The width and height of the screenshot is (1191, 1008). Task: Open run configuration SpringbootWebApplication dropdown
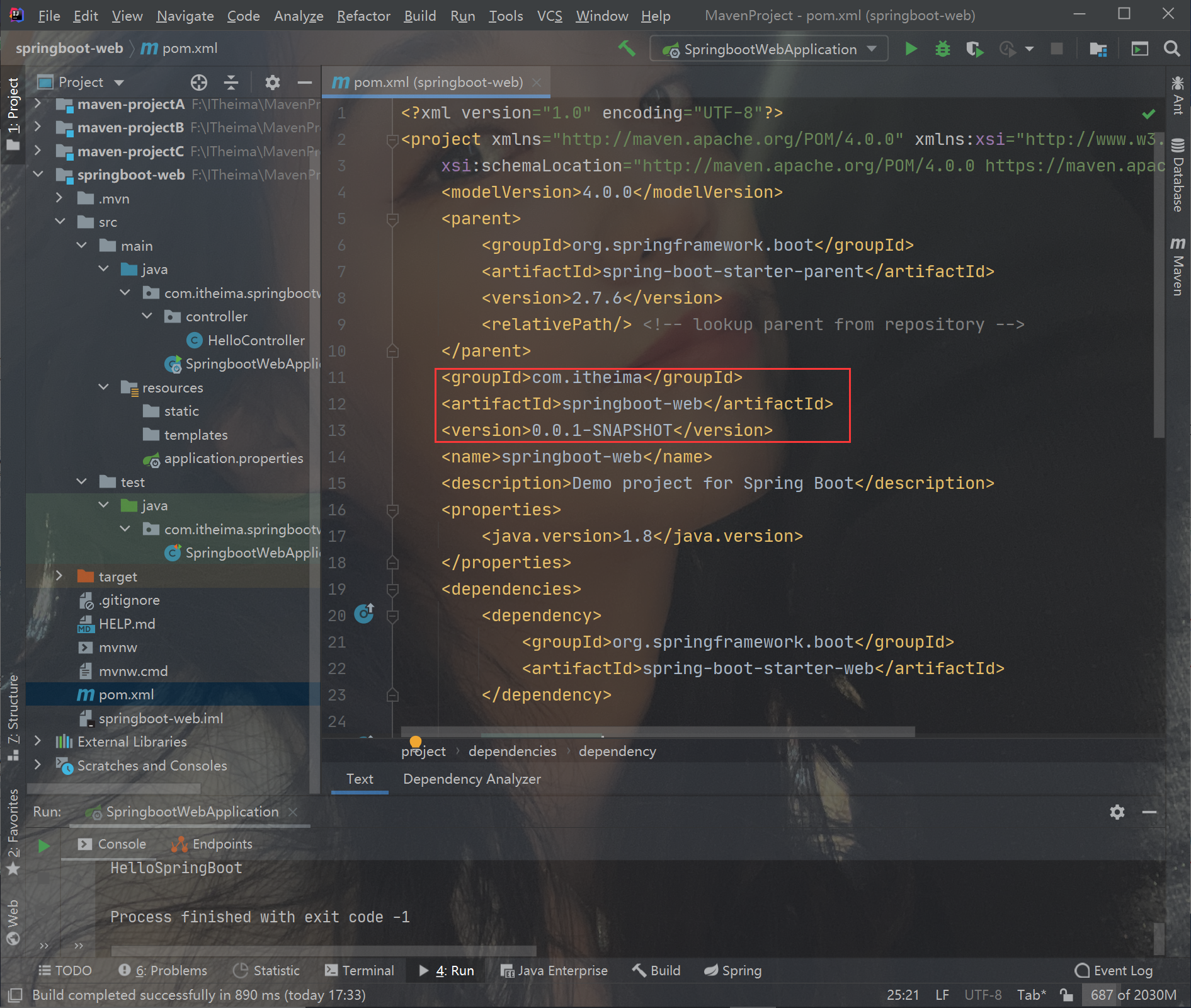click(769, 49)
